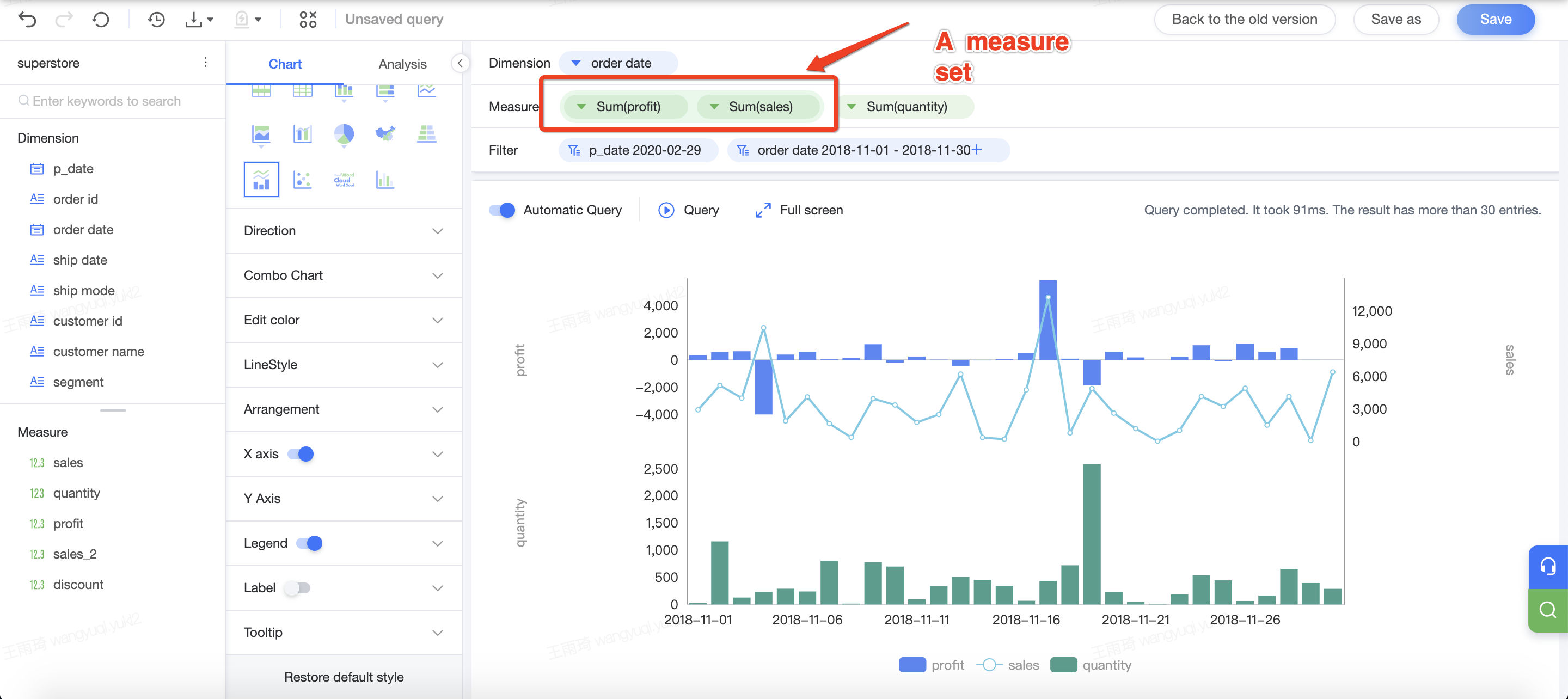The width and height of the screenshot is (1568, 699).
Task: Open superstore dataset more-options menu
Action: (206, 63)
